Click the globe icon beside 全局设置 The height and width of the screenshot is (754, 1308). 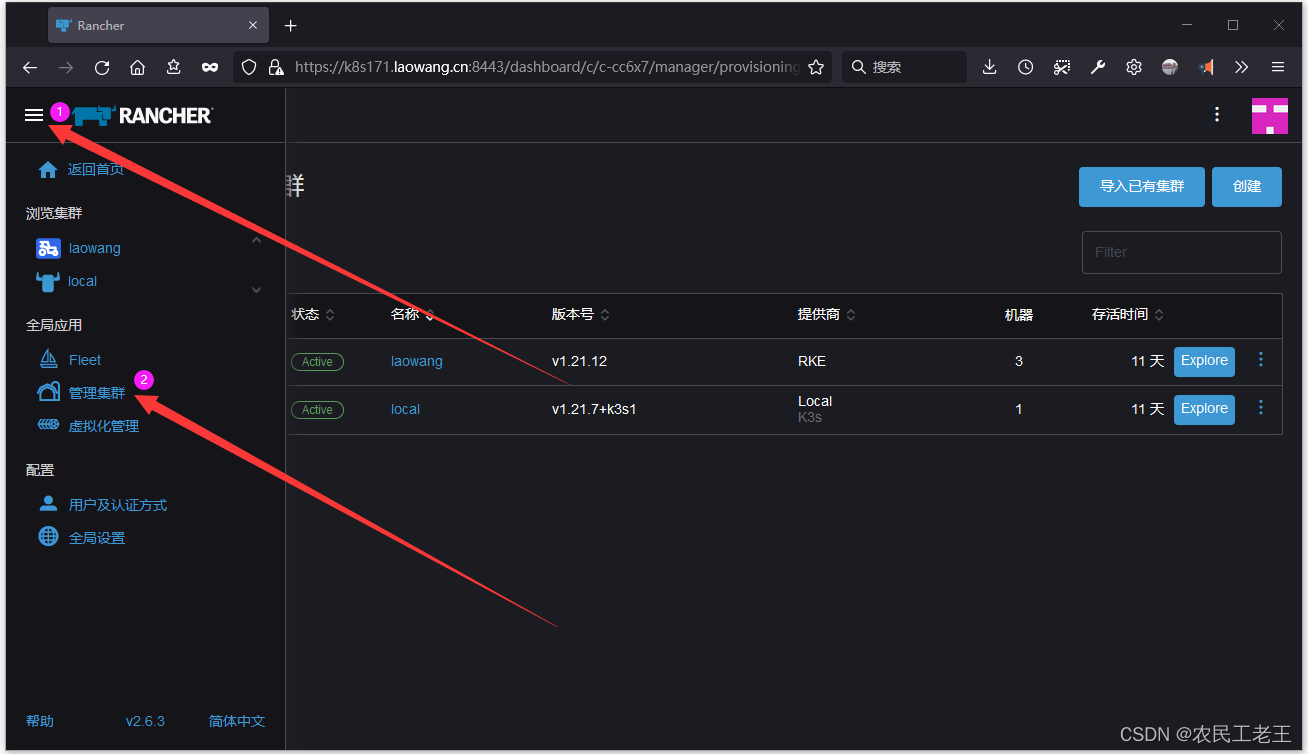(x=48, y=536)
